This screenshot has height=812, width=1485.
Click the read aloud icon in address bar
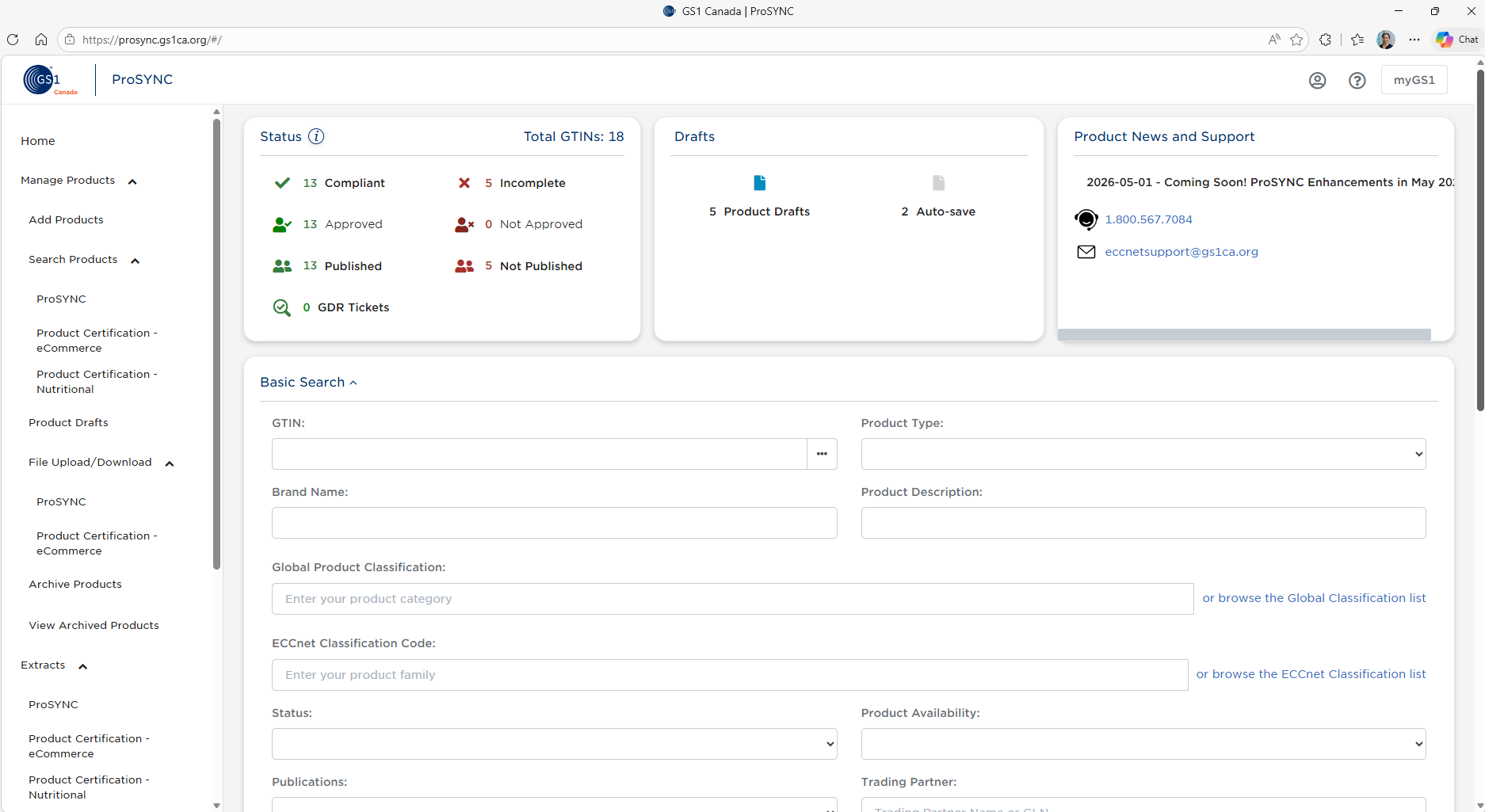pyautogui.click(x=1274, y=40)
